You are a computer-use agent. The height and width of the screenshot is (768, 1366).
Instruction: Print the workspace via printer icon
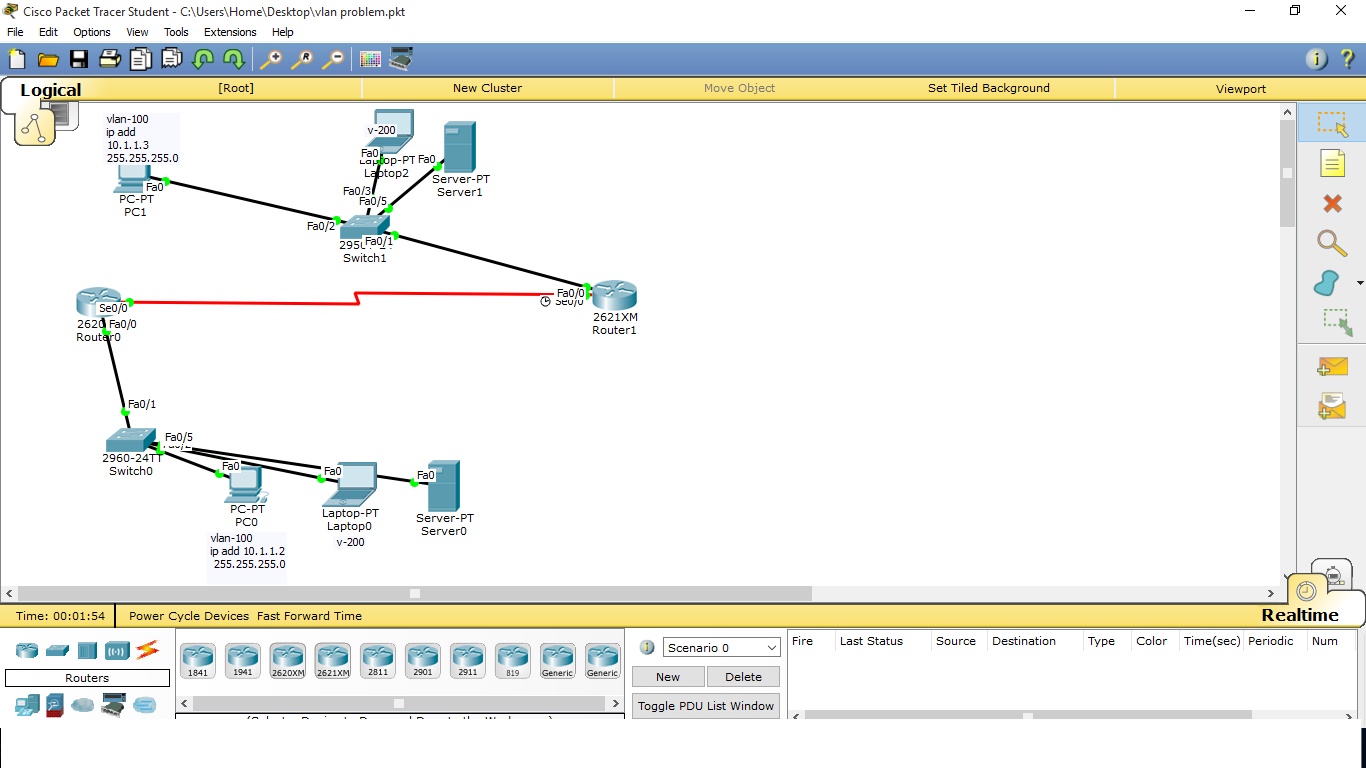click(109, 59)
